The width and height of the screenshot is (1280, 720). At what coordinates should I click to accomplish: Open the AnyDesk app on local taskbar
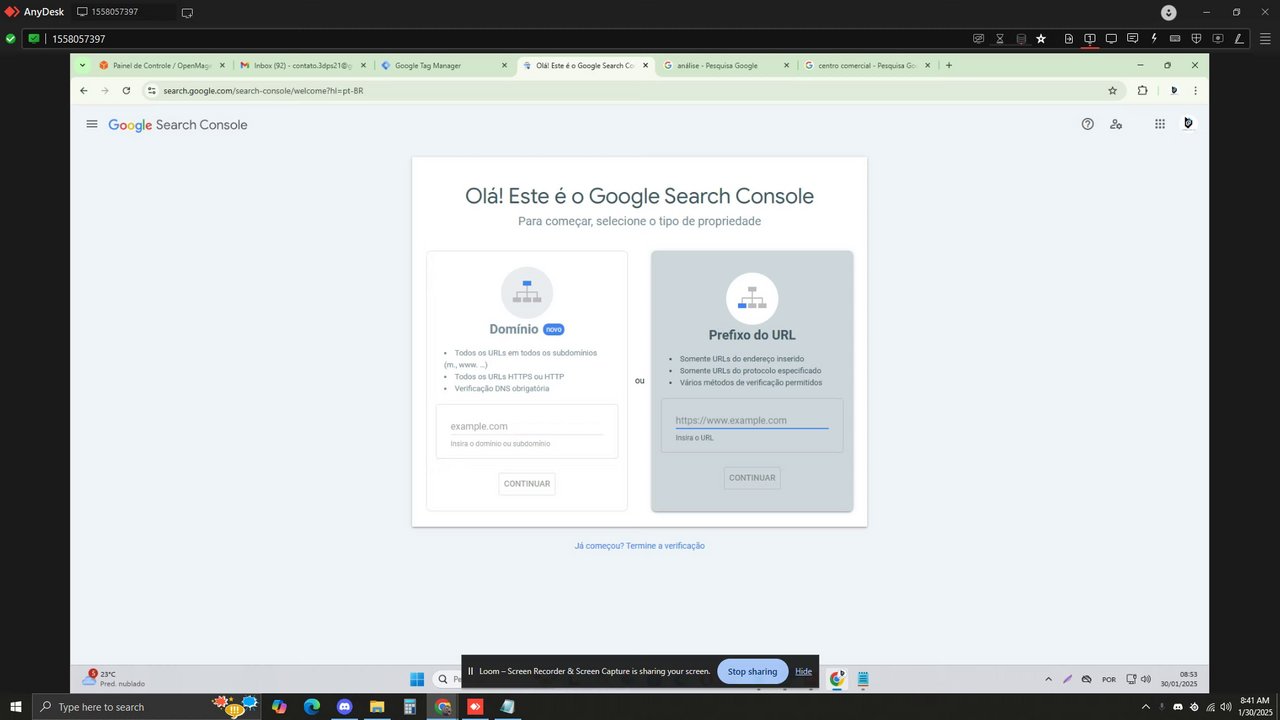click(x=475, y=707)
